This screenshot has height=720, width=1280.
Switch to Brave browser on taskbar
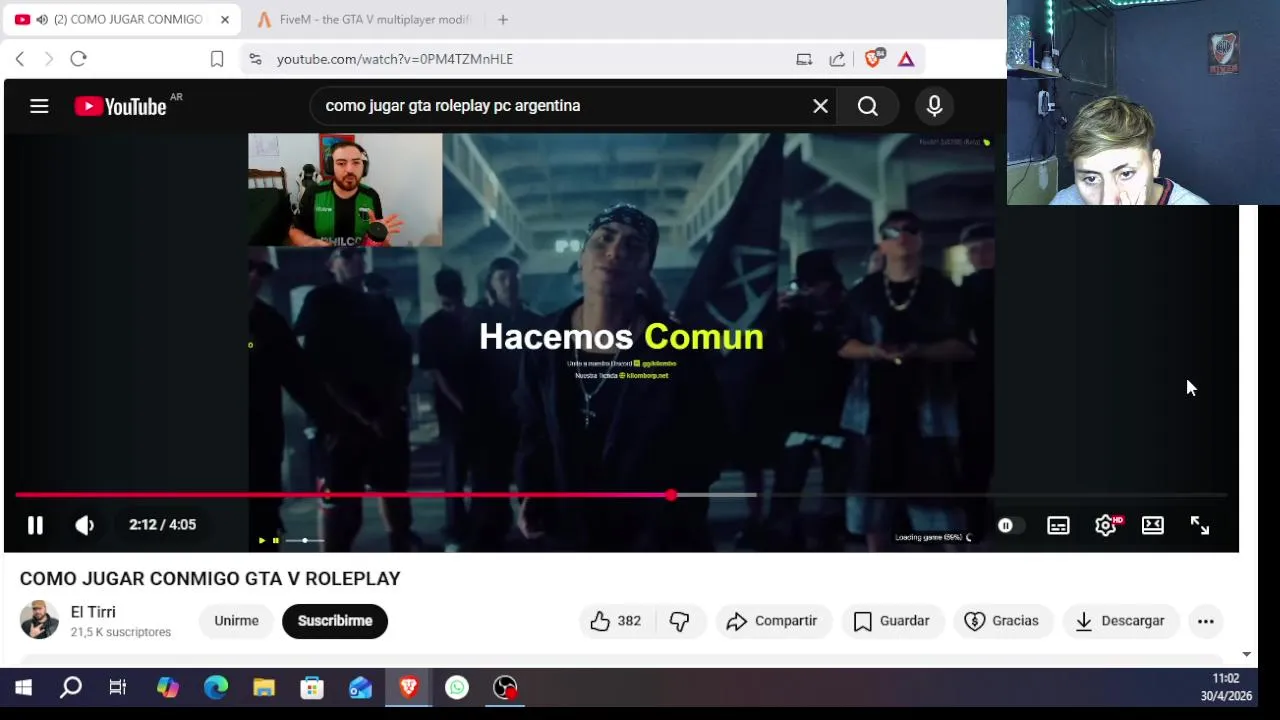click(408, 688)
